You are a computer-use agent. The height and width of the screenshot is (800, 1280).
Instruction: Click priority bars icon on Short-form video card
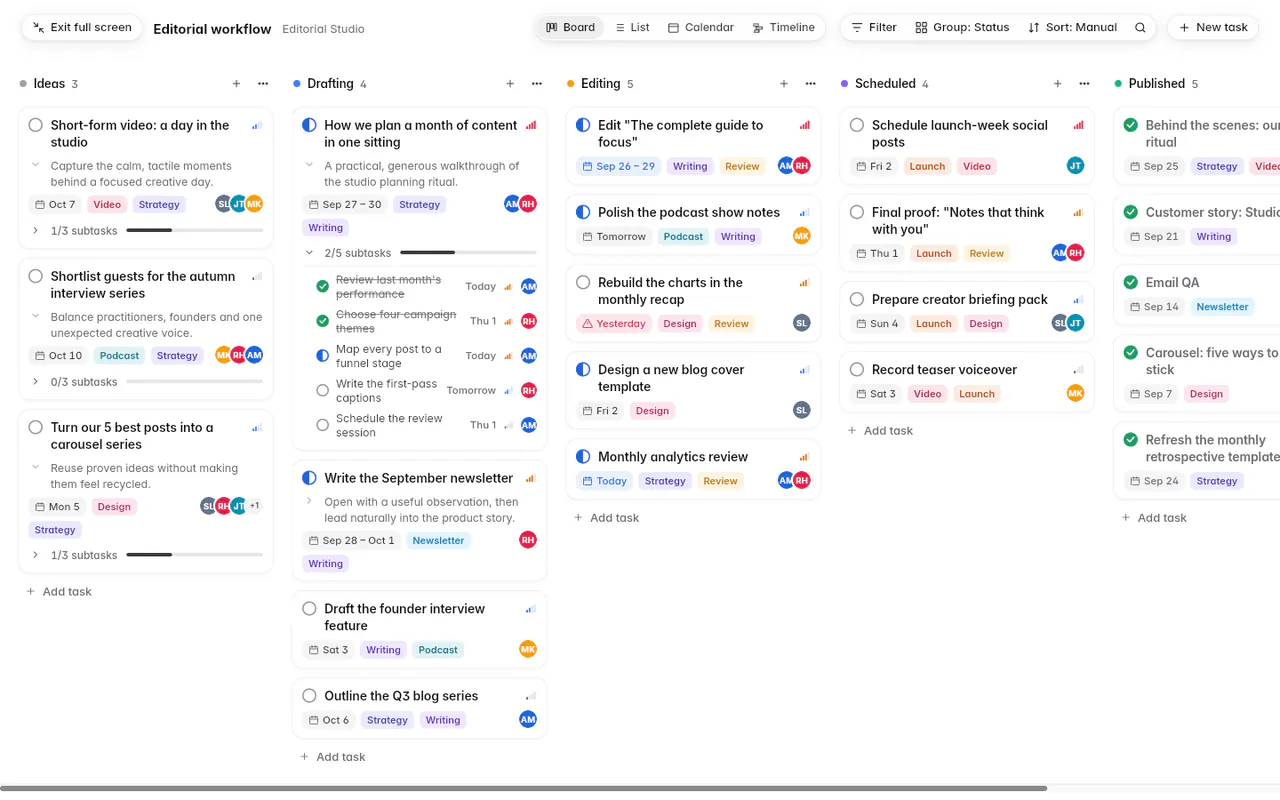[x=257, y=125]
